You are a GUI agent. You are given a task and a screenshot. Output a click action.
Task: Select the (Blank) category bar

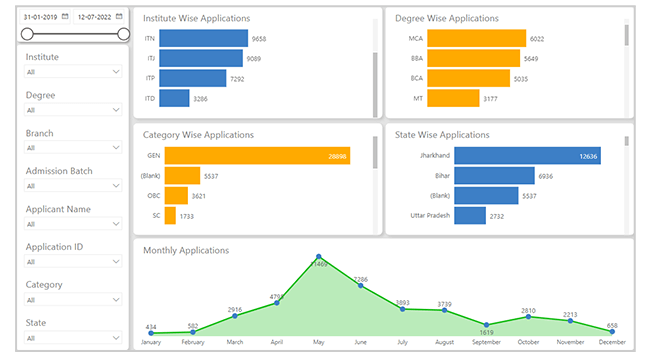tap(182, 175)
